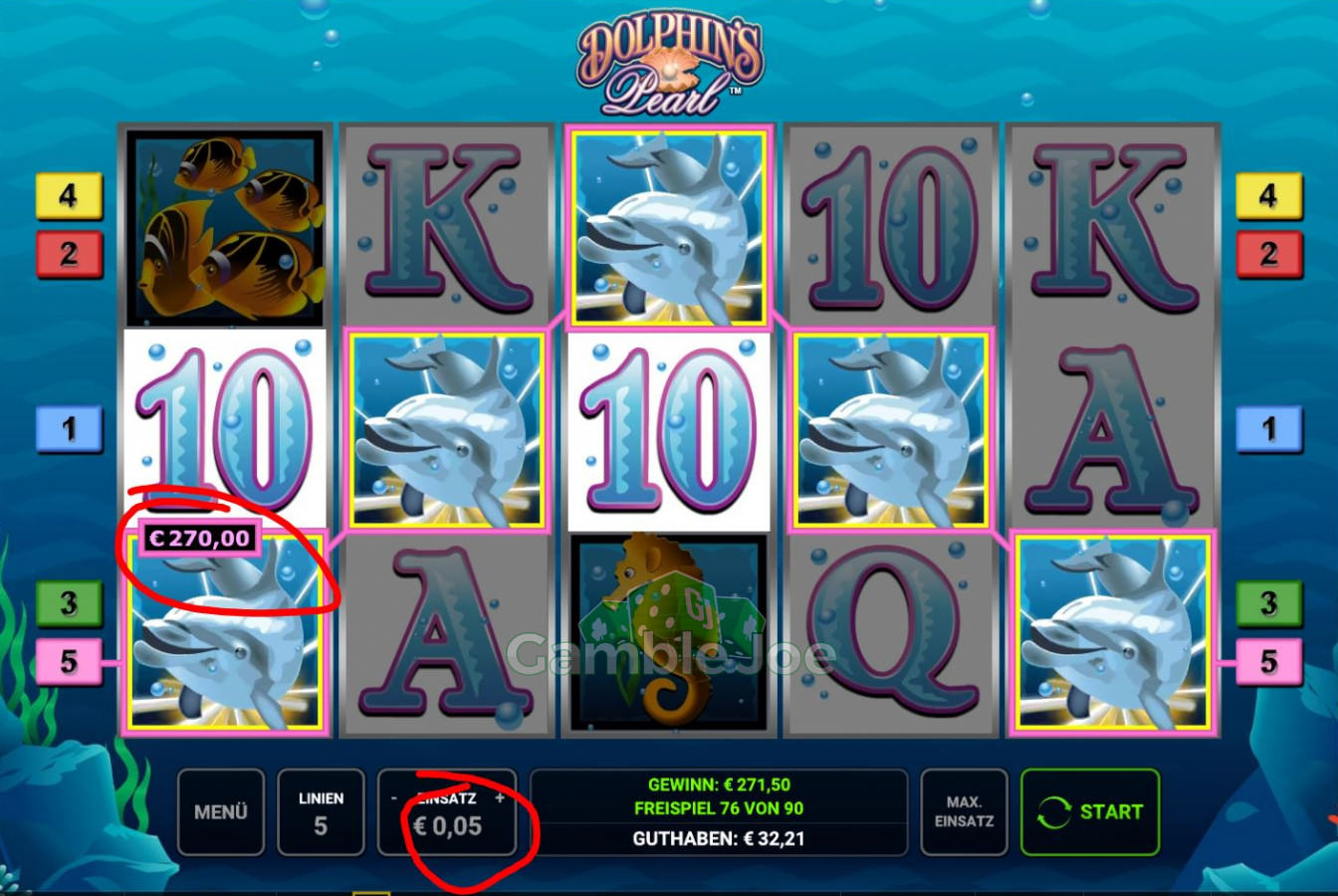Click the Guthaben balance display
The height and width of the screenshot is (896, 1338).
719,839
